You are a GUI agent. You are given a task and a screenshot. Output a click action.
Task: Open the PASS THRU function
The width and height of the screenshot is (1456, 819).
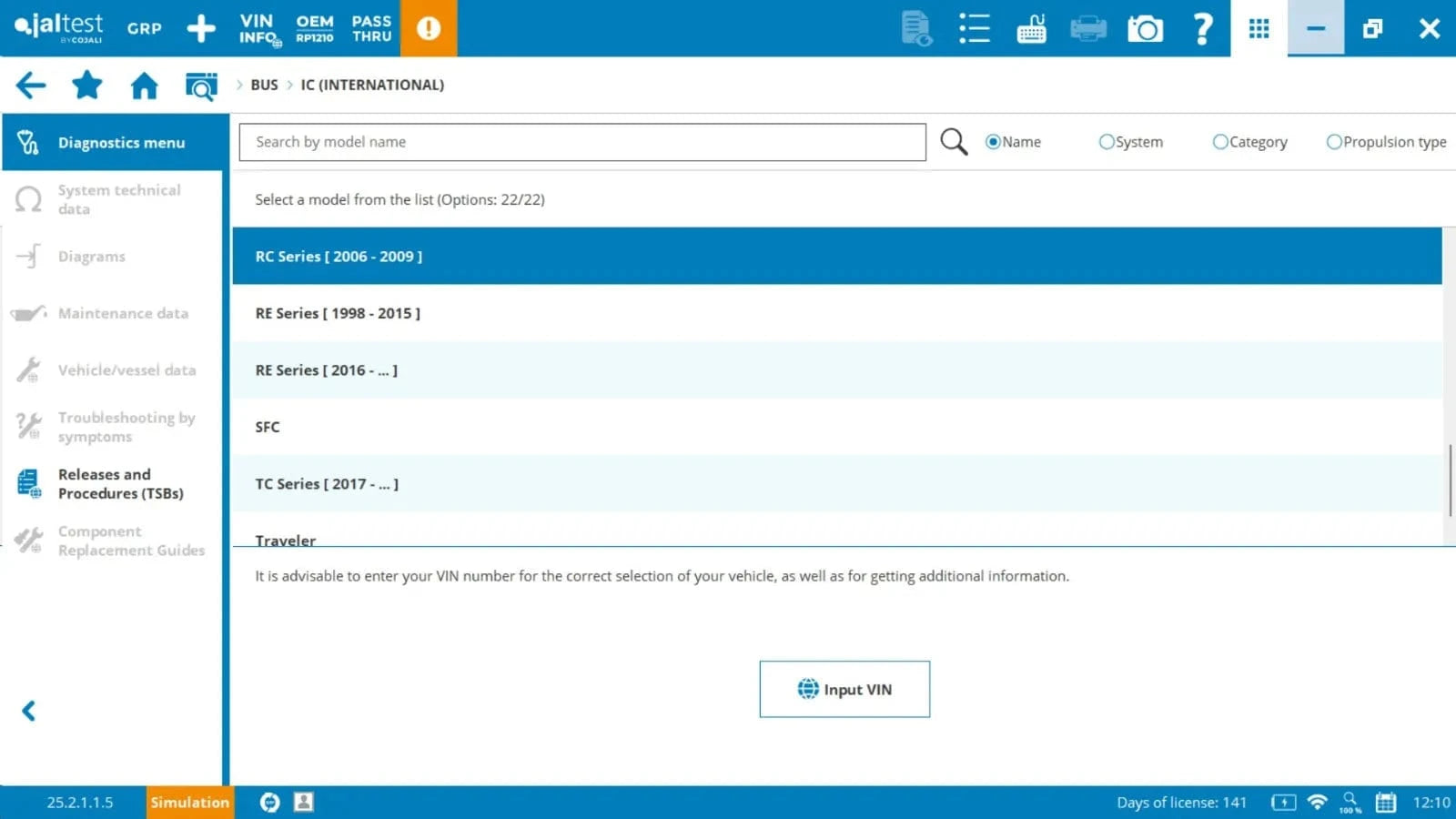(371, 28)
